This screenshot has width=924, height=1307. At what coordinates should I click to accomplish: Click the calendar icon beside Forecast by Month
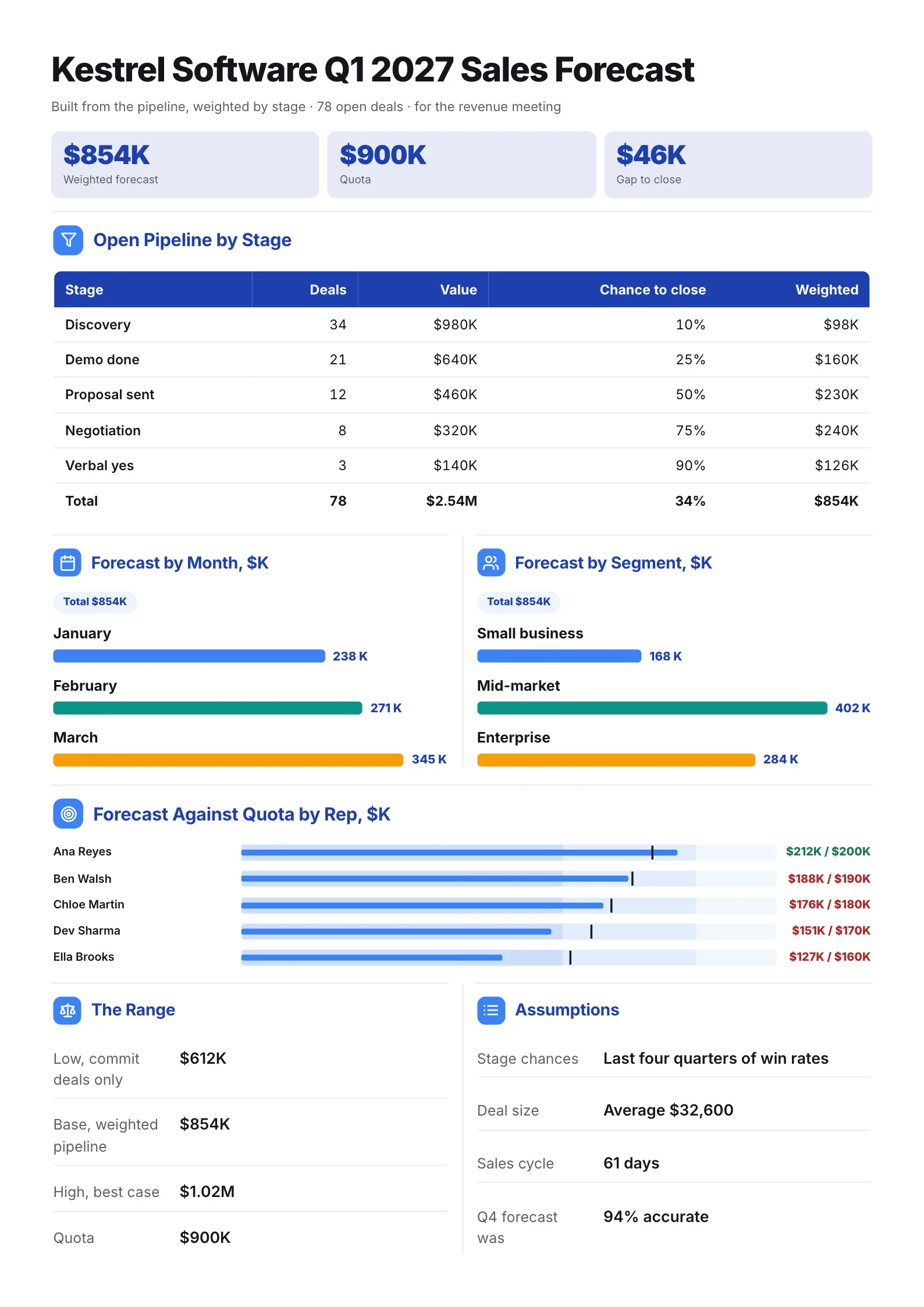[67, 563]
